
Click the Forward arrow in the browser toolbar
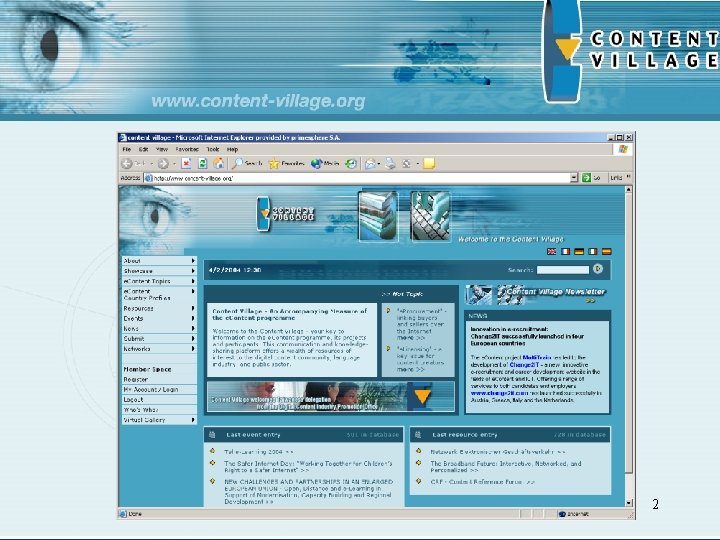click(x=163, y=163)
